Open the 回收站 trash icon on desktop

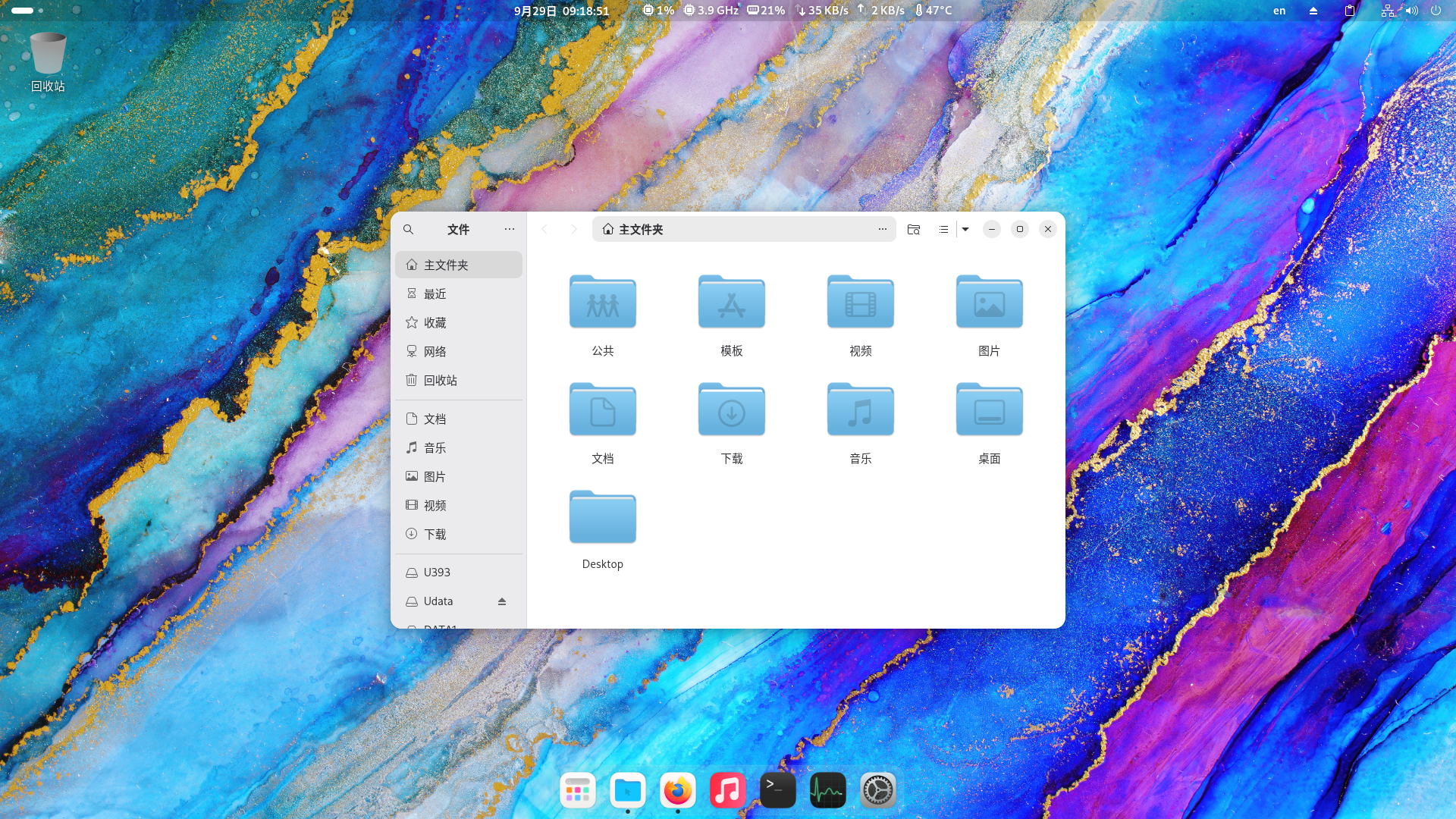48,62
